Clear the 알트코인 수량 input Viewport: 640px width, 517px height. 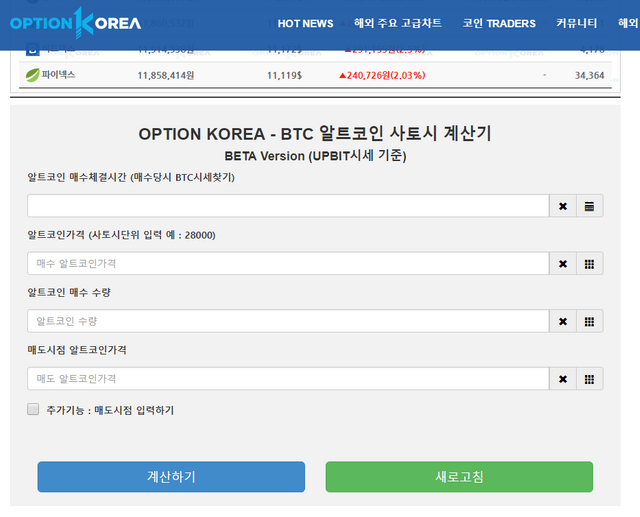pyautogui.click(x=563, y=322)
